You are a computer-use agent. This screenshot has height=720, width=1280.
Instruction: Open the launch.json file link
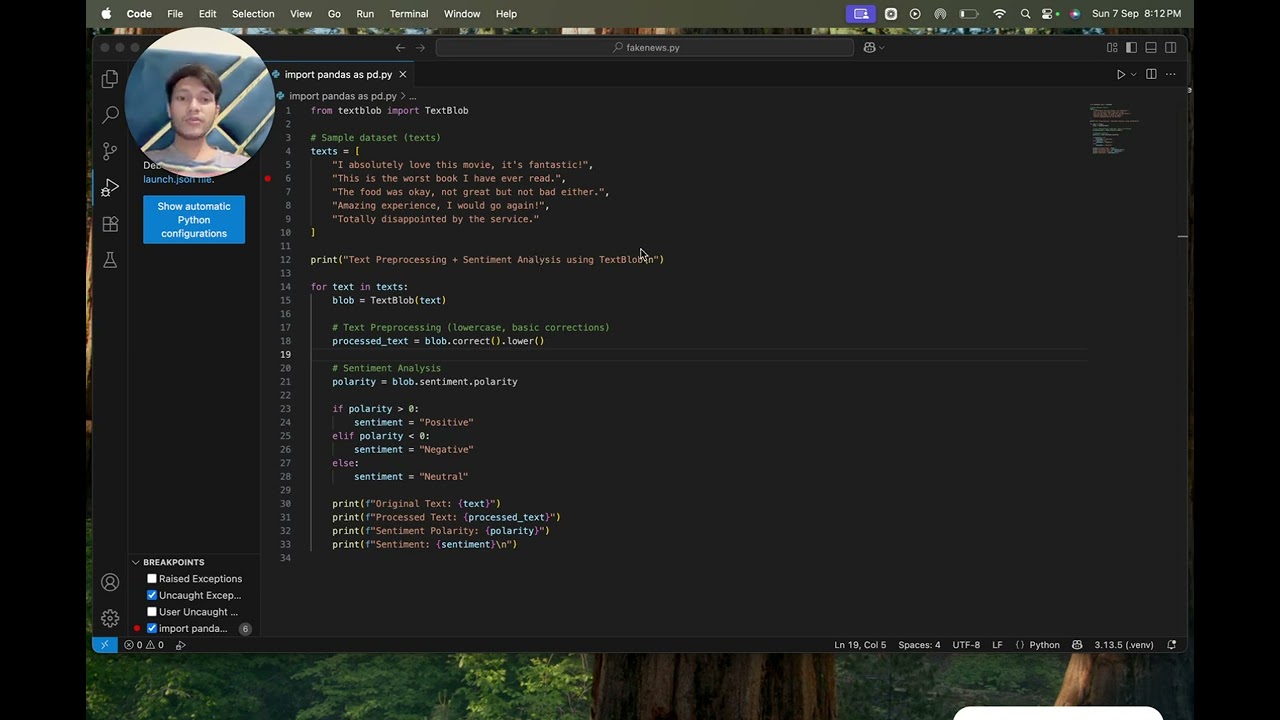coord(179,180)
